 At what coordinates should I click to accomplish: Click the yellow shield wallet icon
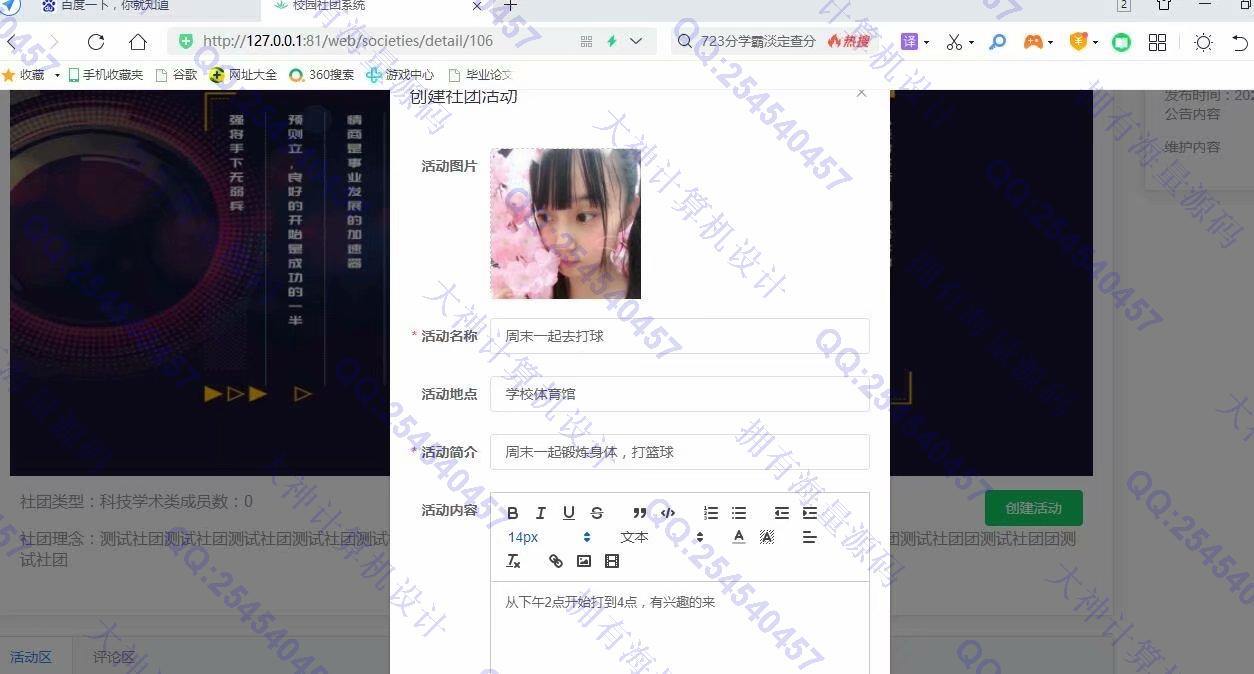(1078, 42)
